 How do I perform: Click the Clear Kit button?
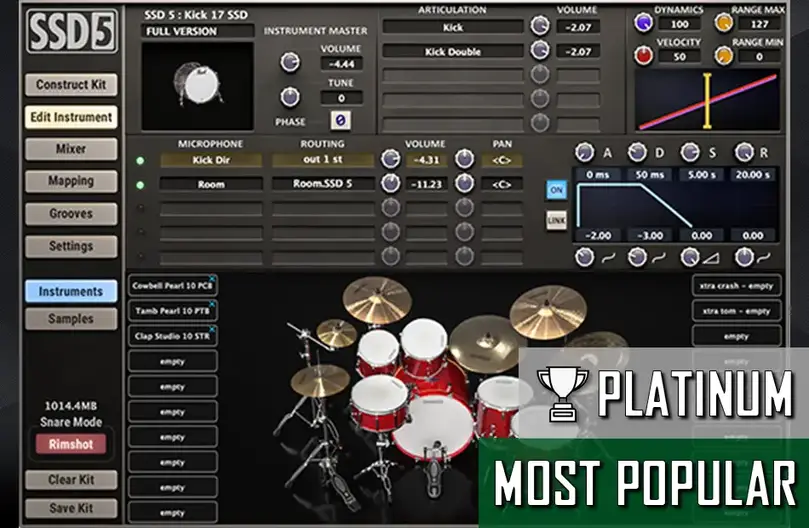pyautogui.click(x=71, y=480)
